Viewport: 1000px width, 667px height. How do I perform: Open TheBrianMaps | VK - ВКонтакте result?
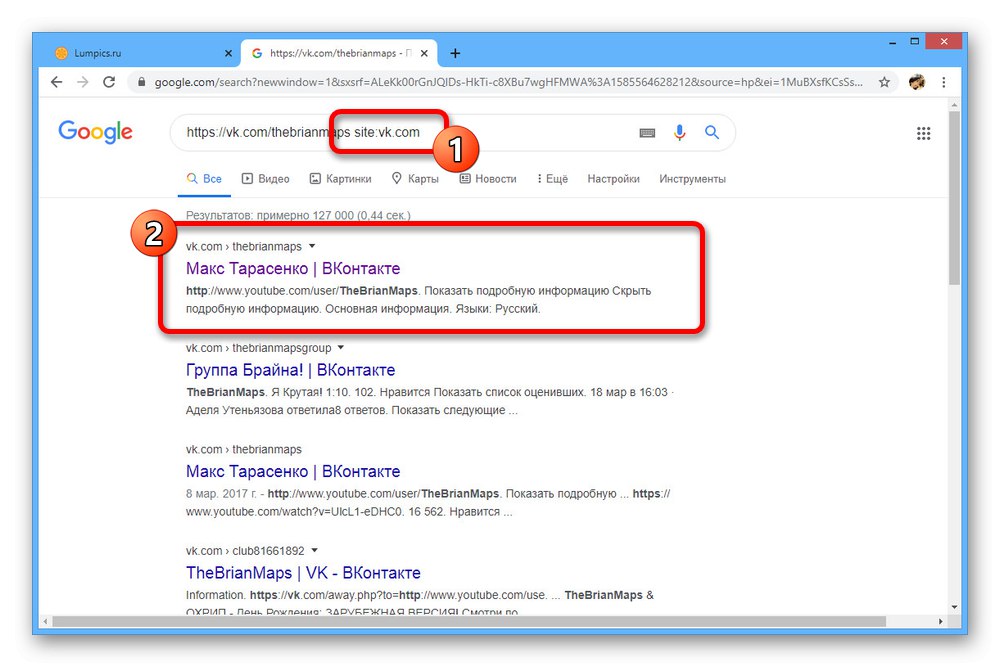303,573
